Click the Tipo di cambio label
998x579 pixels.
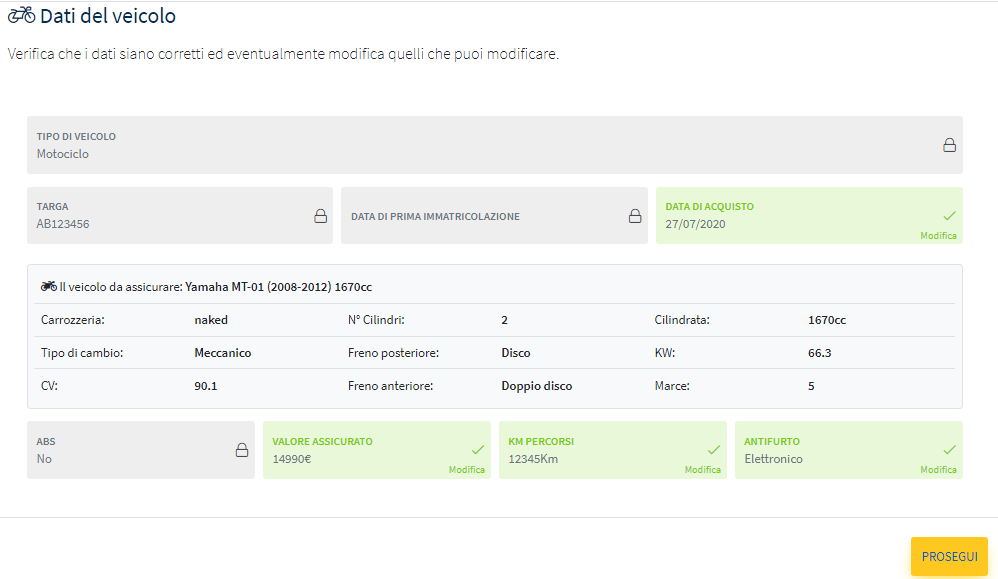[x=82, y=353]
